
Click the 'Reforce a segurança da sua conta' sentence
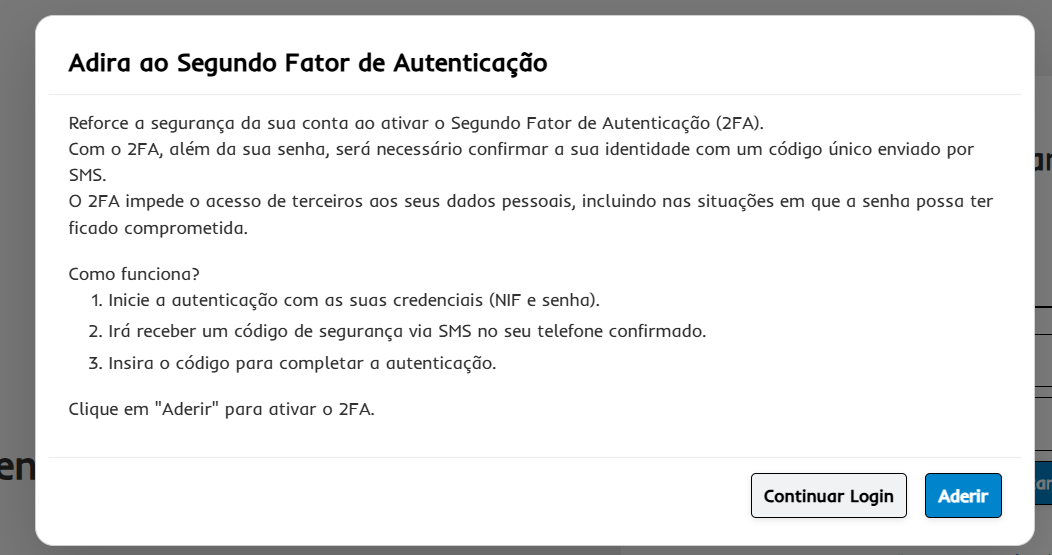(250, 123)
